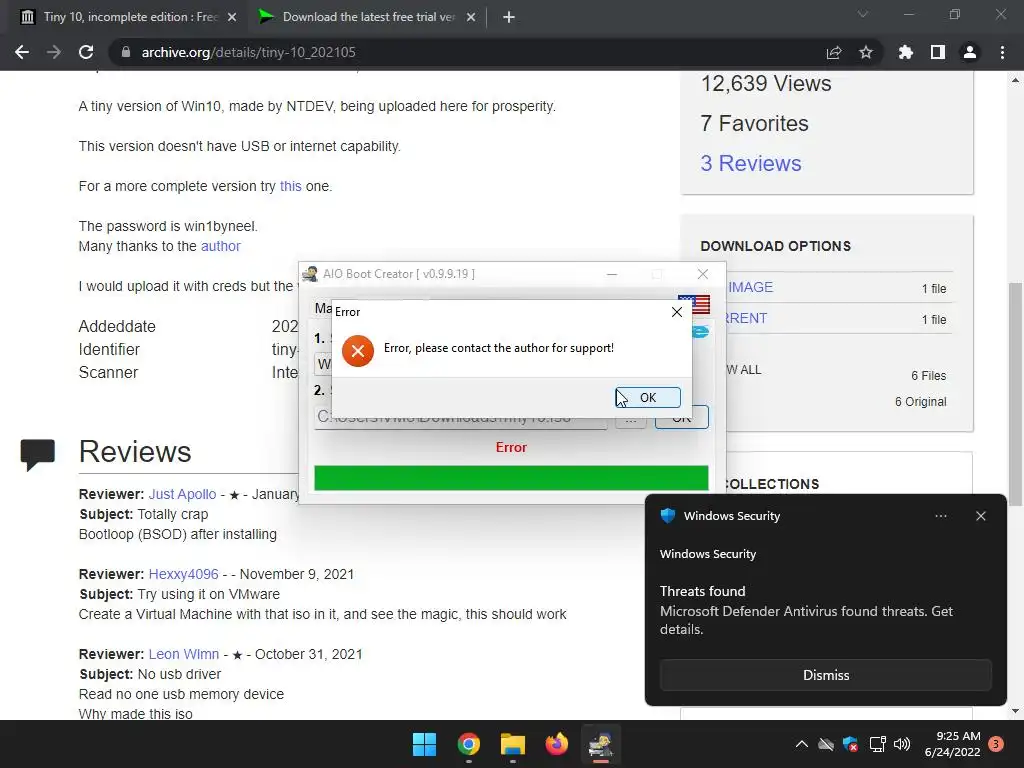The width and height of the screenshot is (1024, 768).
Task: Close the Windows Security toast
Action: tap(980, 516)
